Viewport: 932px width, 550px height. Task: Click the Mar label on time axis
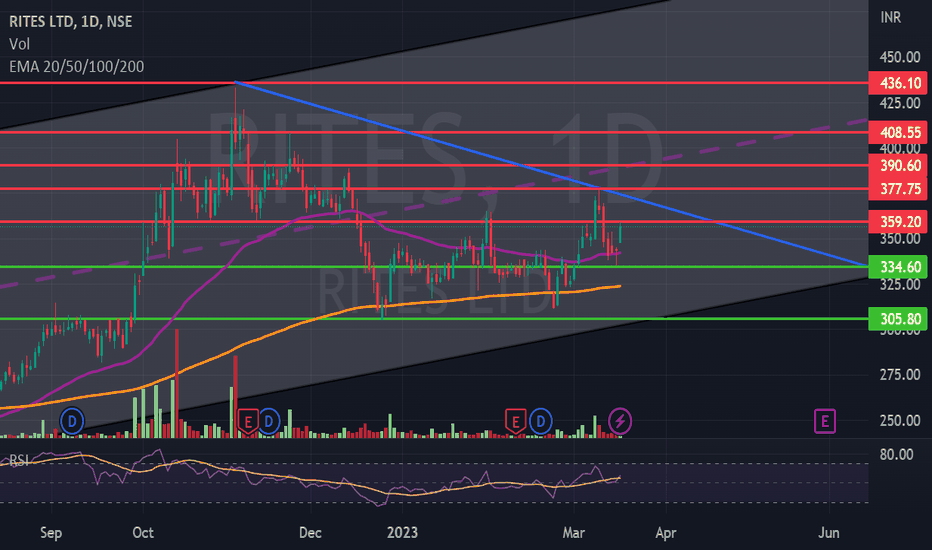pyautogui.click(x=574, y=532)
